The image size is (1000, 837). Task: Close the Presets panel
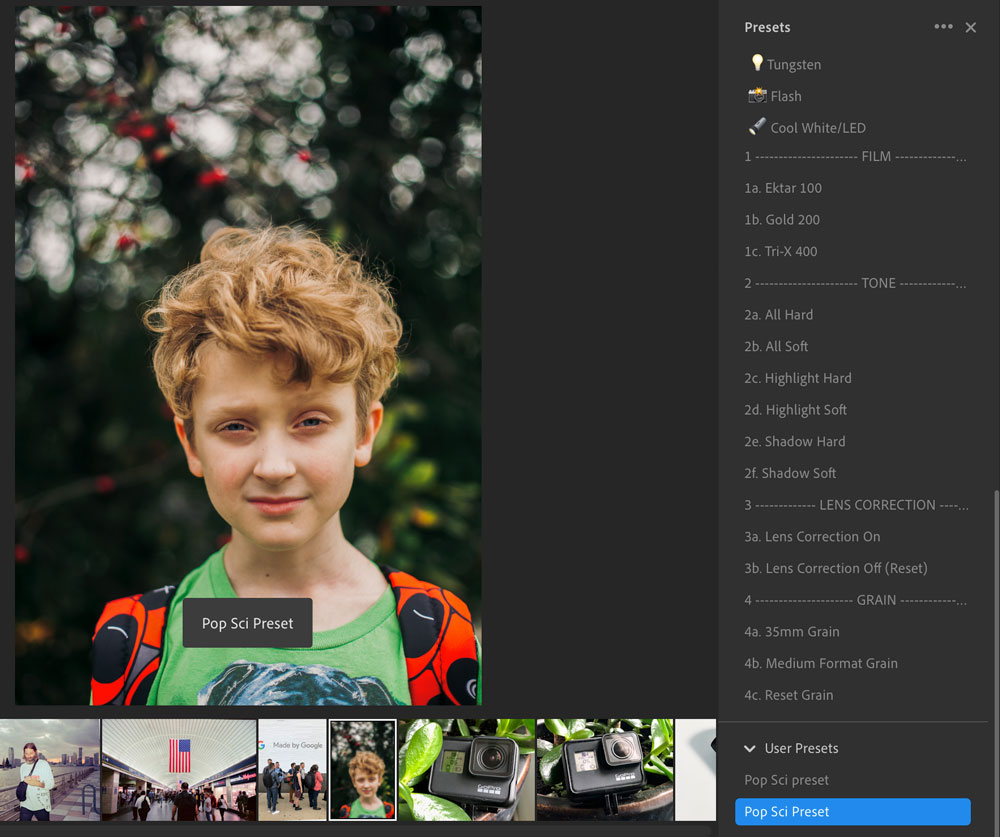(x=970, y=27)
